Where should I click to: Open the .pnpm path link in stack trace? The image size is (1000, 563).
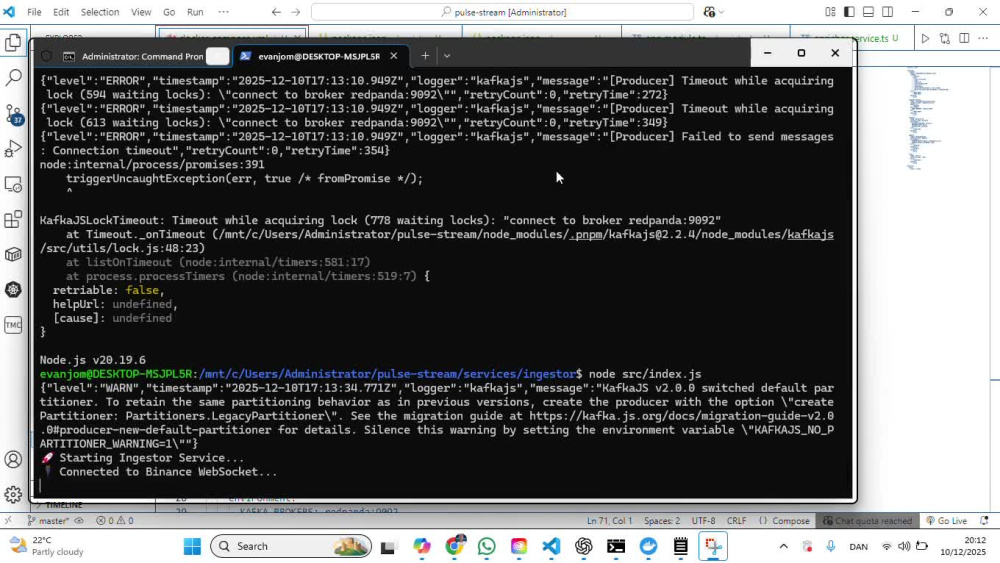pos(585,235)
